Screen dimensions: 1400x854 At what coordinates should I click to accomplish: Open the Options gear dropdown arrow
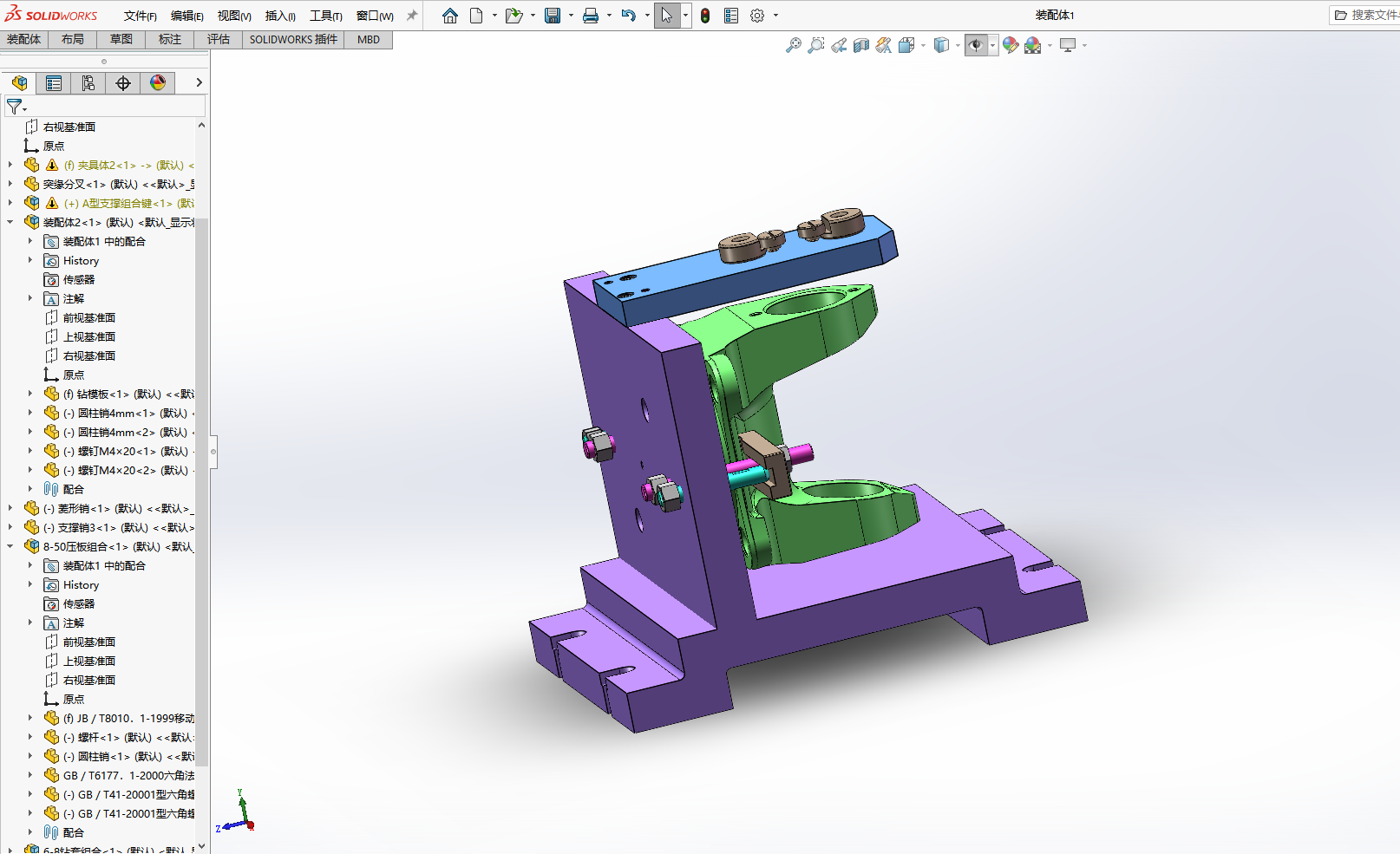(x=775, y=16)
